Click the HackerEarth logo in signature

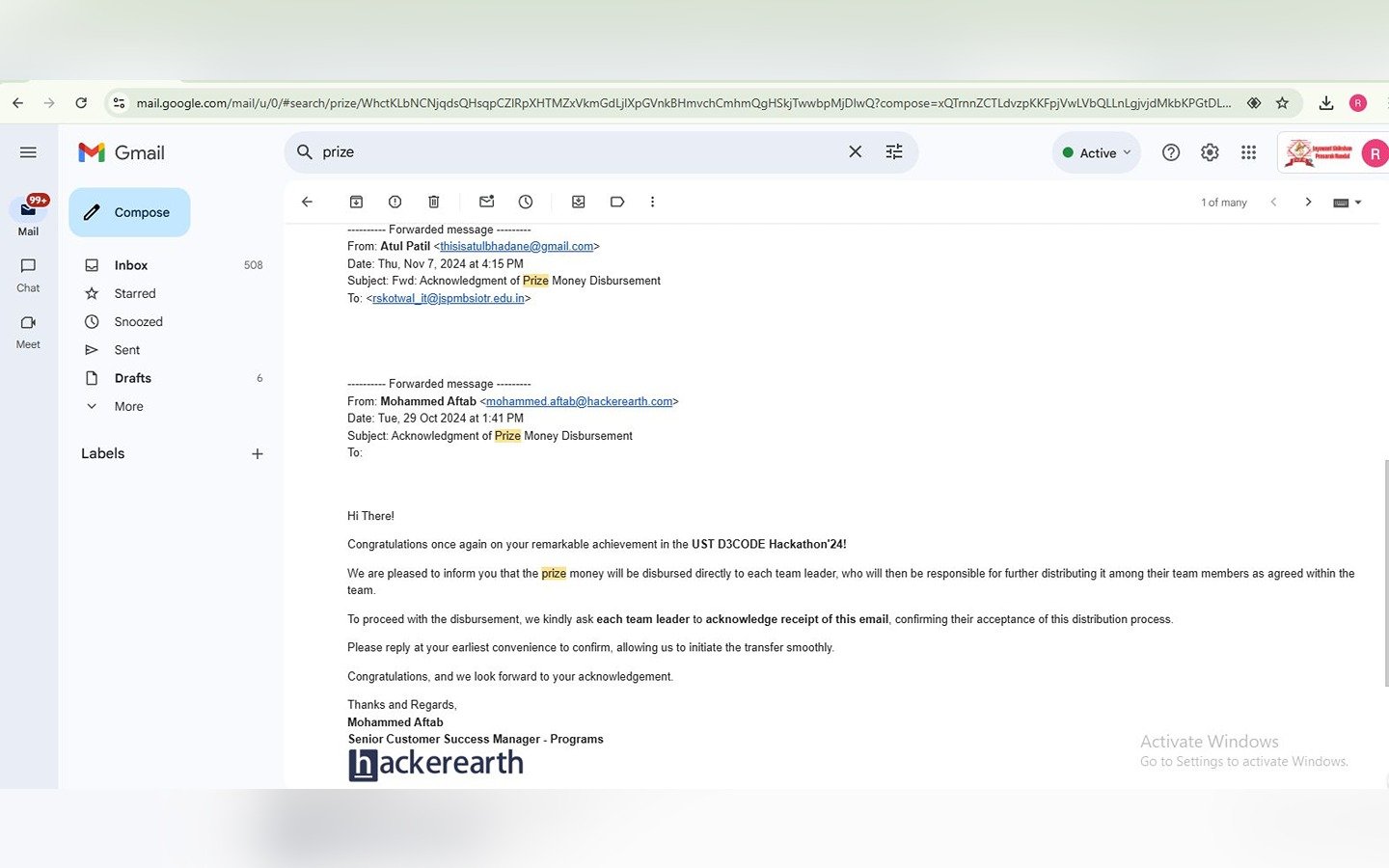click(436, 764)
